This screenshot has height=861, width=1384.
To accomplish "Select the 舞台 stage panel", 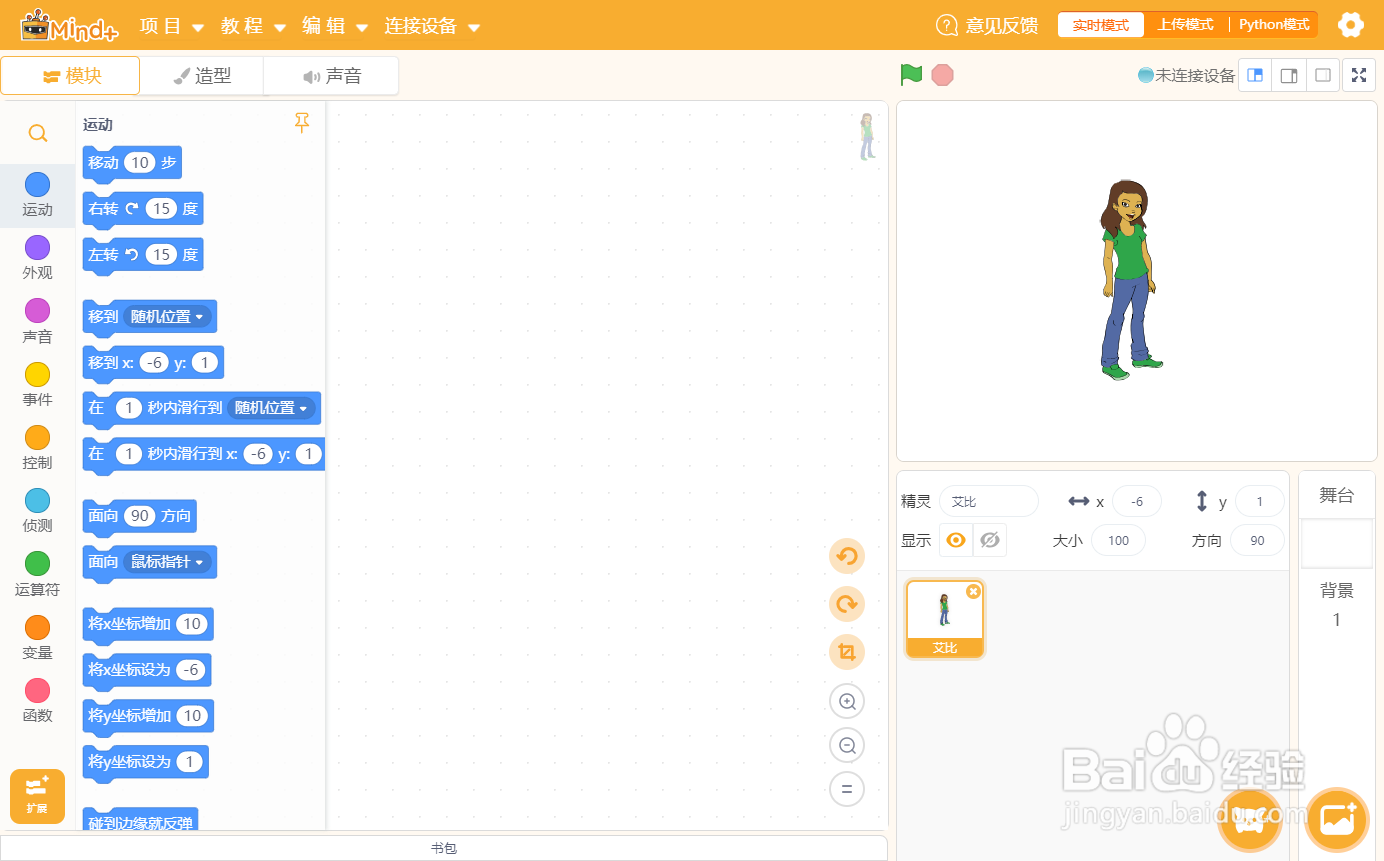I will [x=1337, y=494].
